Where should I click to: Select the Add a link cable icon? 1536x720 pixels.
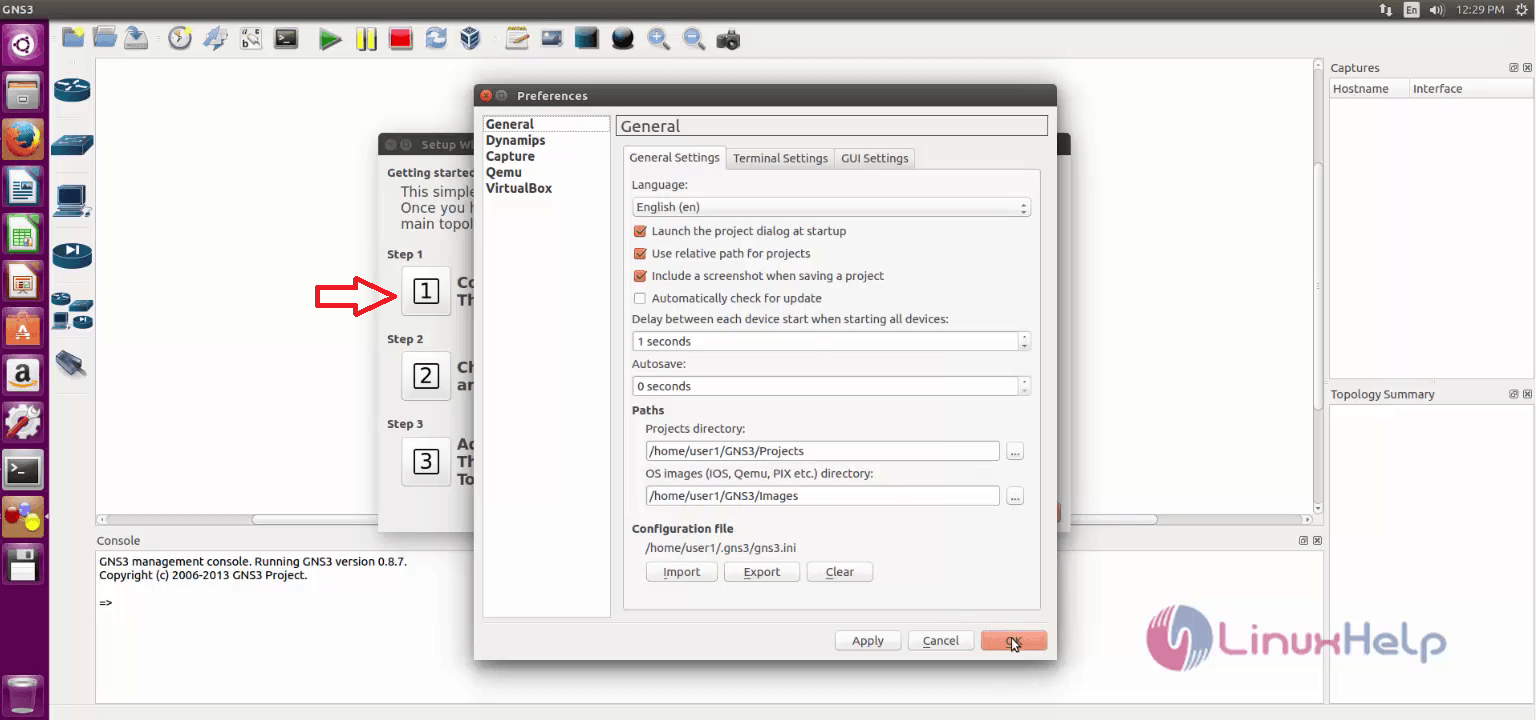(71, 364)
